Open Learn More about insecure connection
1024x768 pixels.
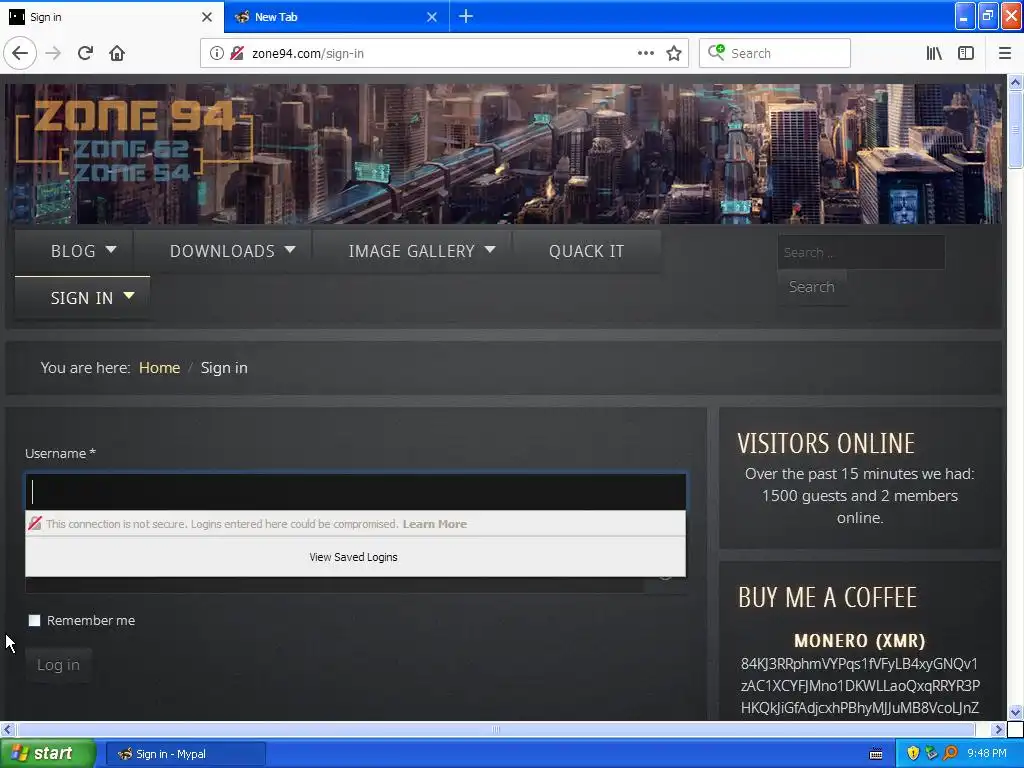(x=435, y=524)
